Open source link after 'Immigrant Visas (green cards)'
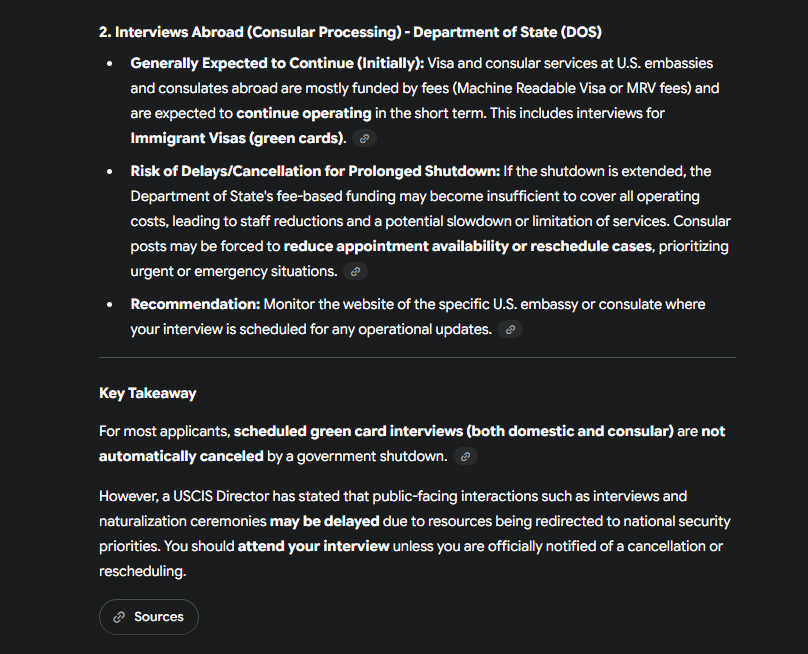 pos(365,138)
